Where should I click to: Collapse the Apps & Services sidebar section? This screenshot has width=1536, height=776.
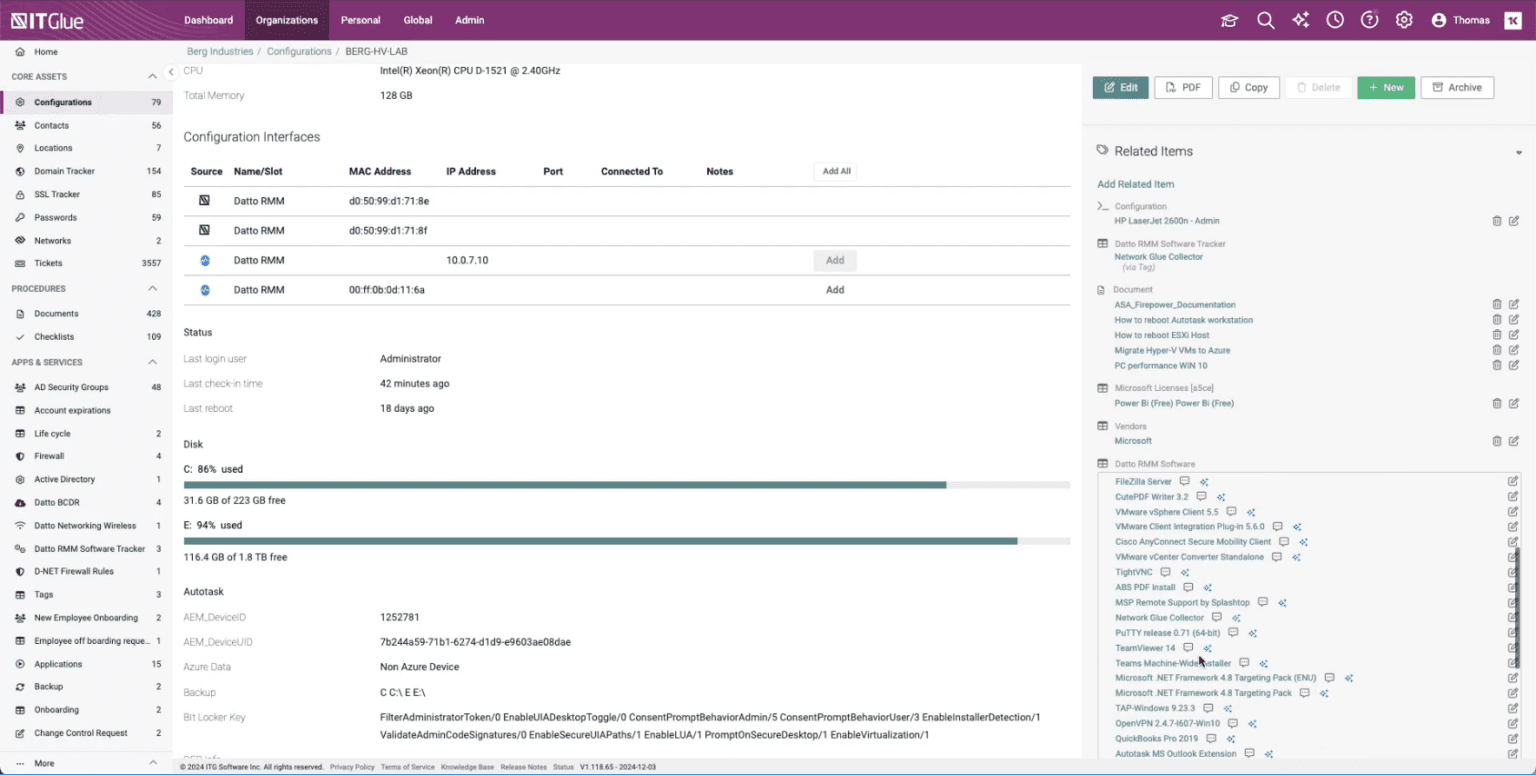point(153,363)
